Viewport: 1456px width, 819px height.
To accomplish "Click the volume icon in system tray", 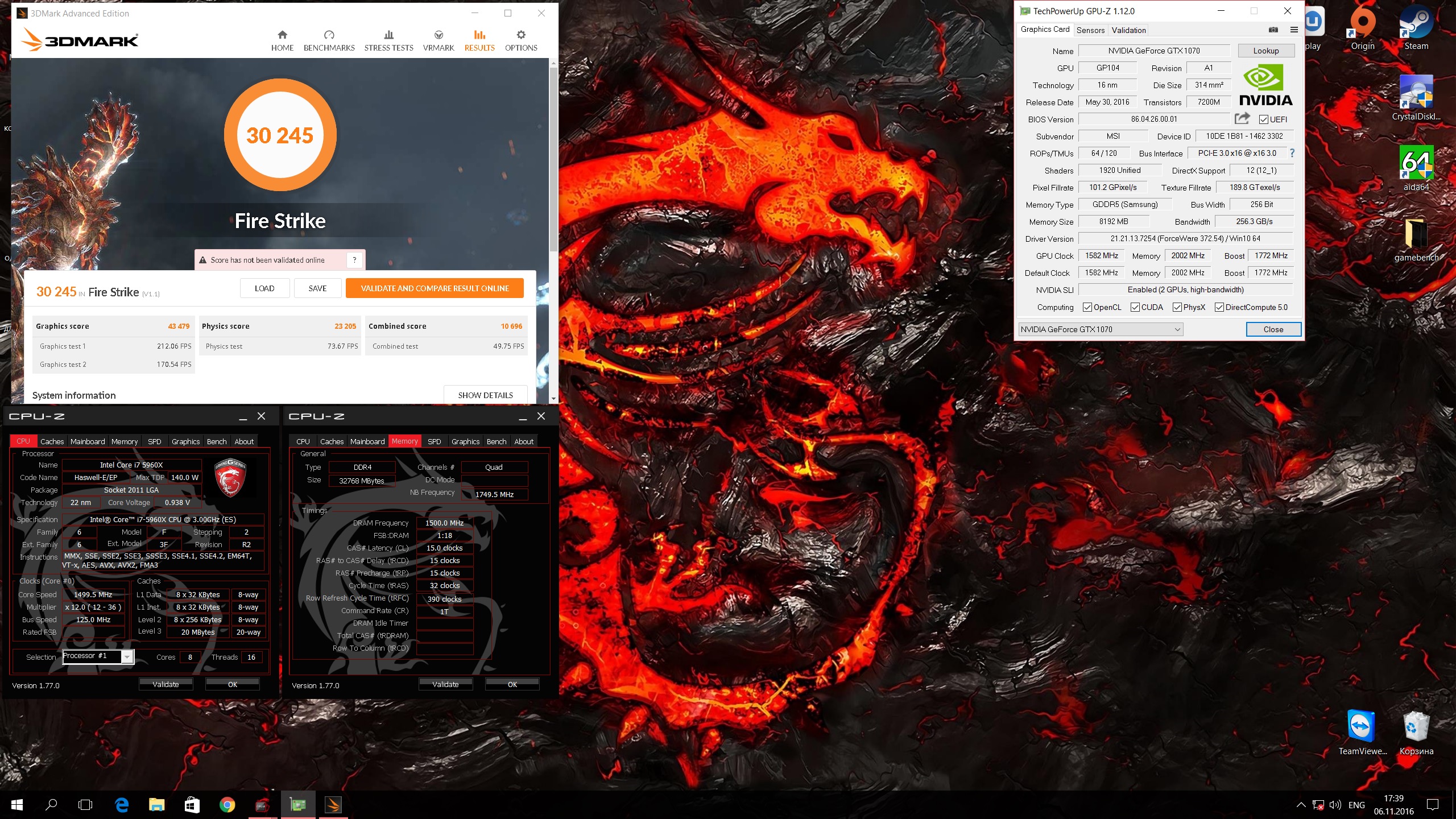I will (x=1335, y=805).
